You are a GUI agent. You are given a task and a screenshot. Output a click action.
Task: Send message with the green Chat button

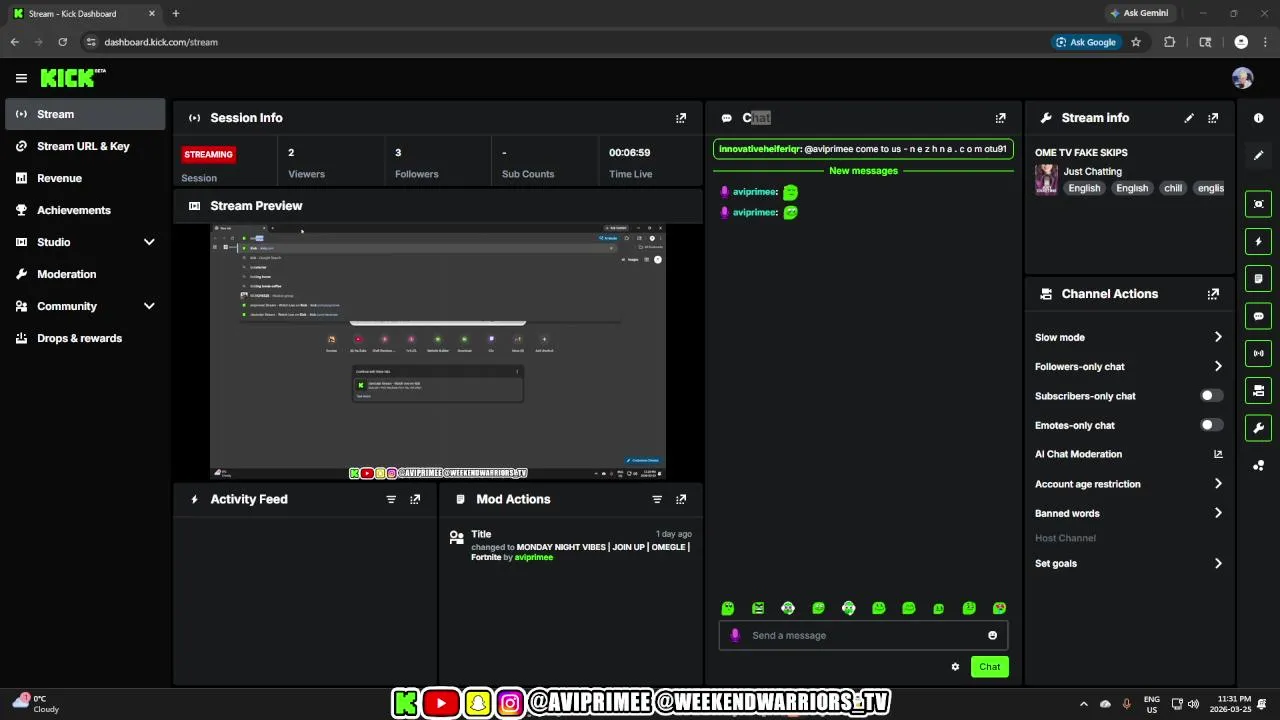click(x=989, y=667)
